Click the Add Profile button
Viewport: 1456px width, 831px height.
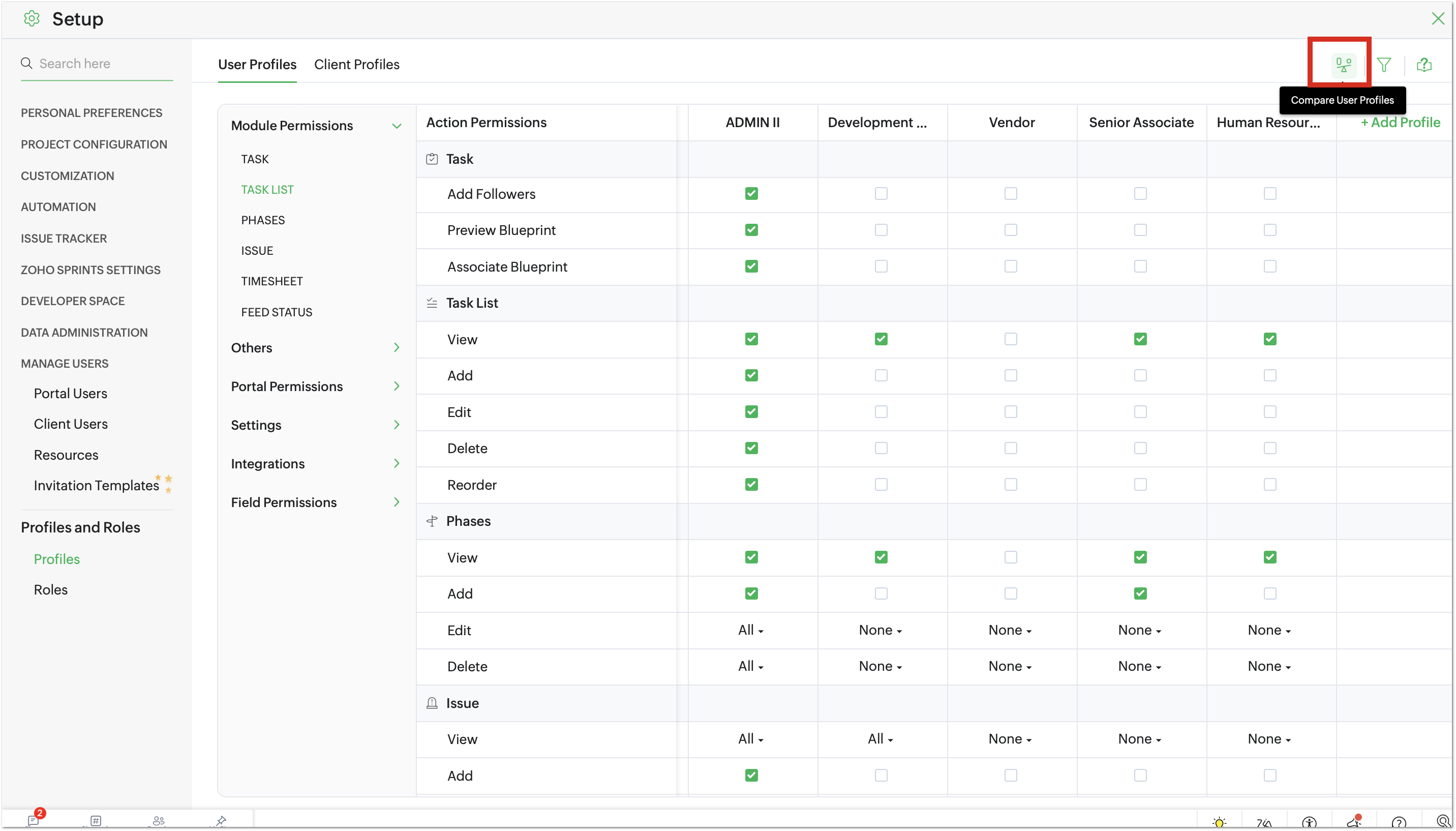click(x=1400, y=122)
